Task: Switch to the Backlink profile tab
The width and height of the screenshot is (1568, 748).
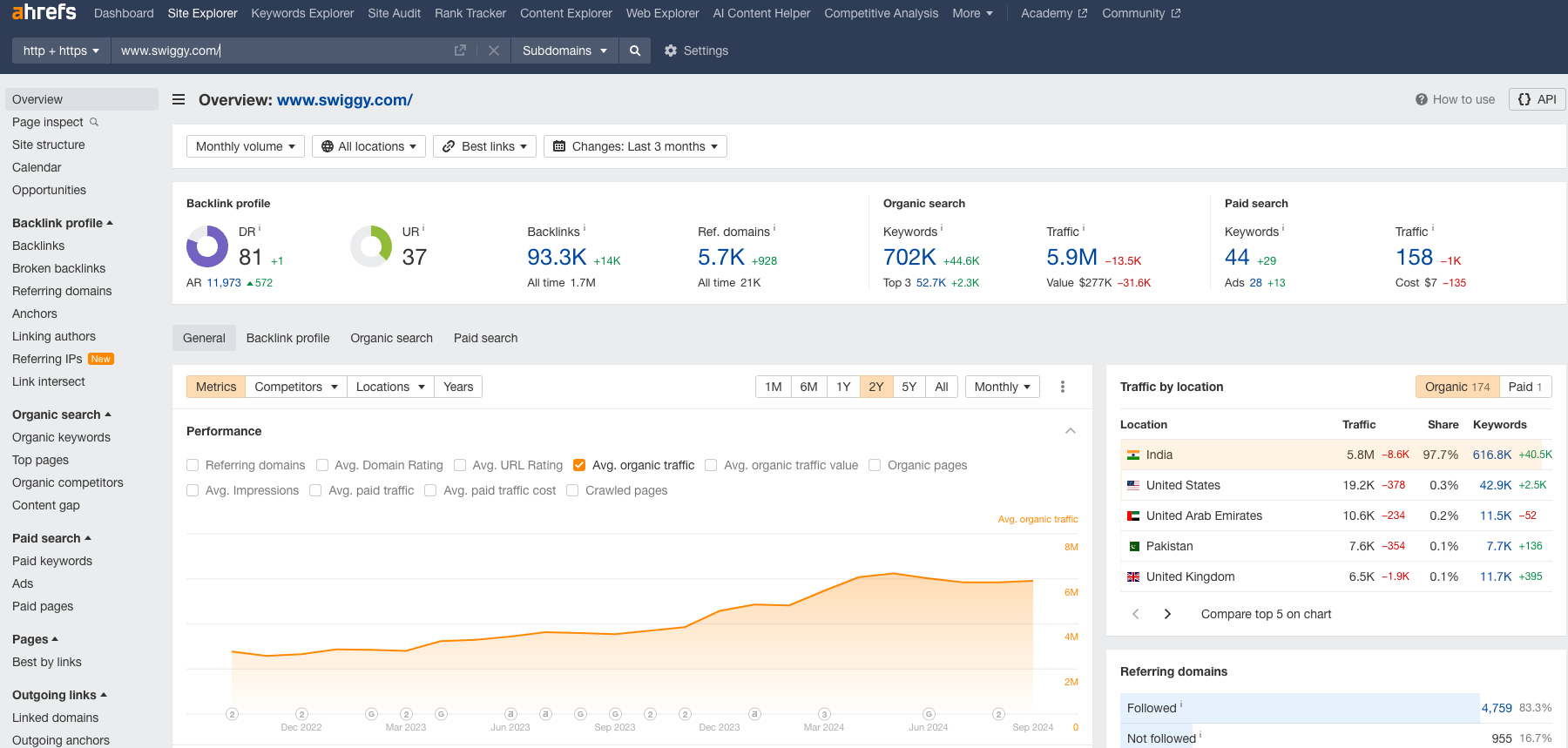Action: (x=287, y=338)
